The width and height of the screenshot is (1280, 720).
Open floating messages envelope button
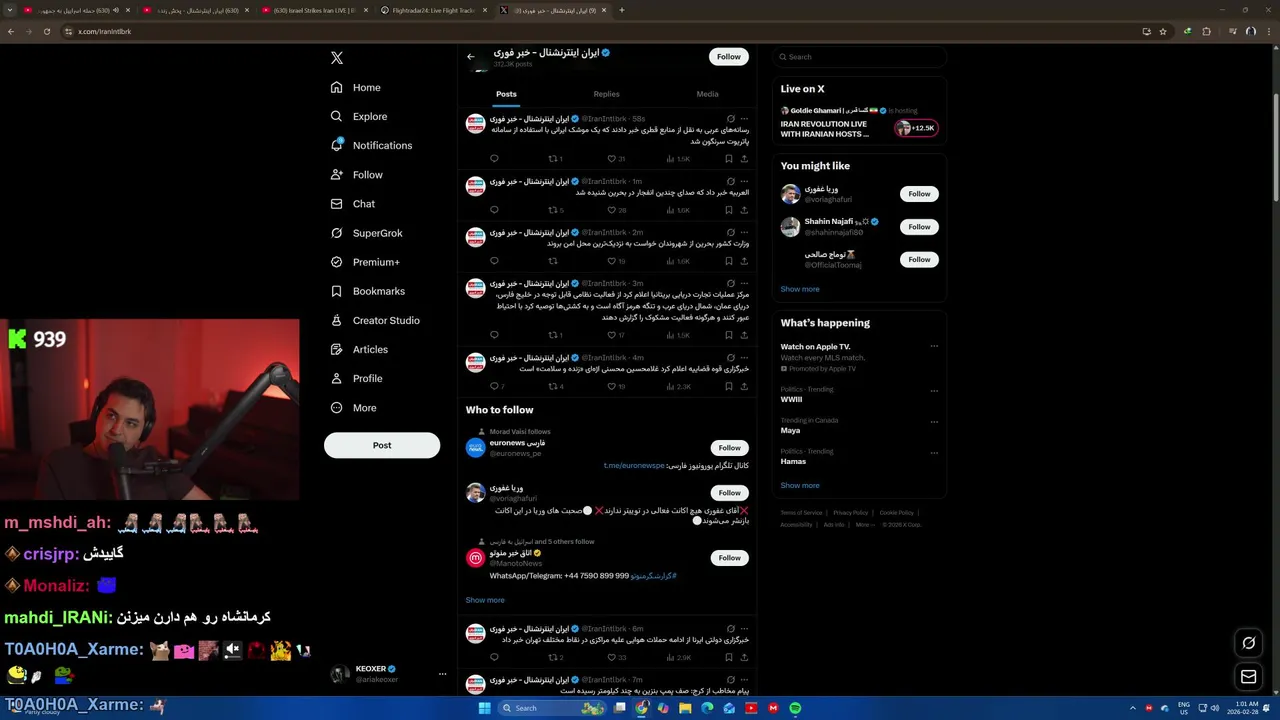tap(1248, 677)
